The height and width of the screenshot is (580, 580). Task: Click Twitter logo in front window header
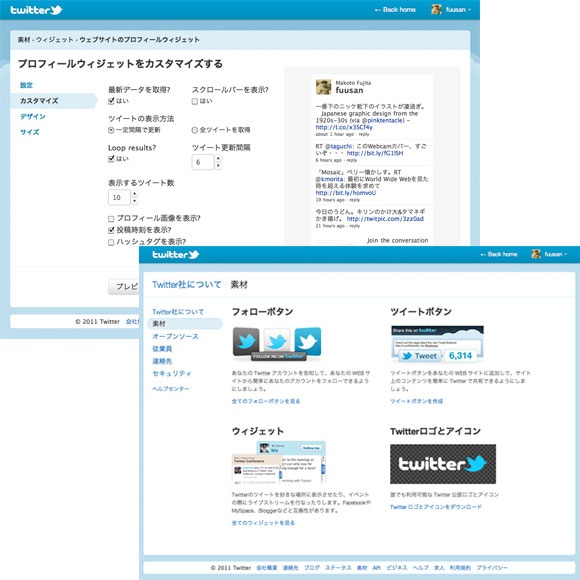pos(176,254)
